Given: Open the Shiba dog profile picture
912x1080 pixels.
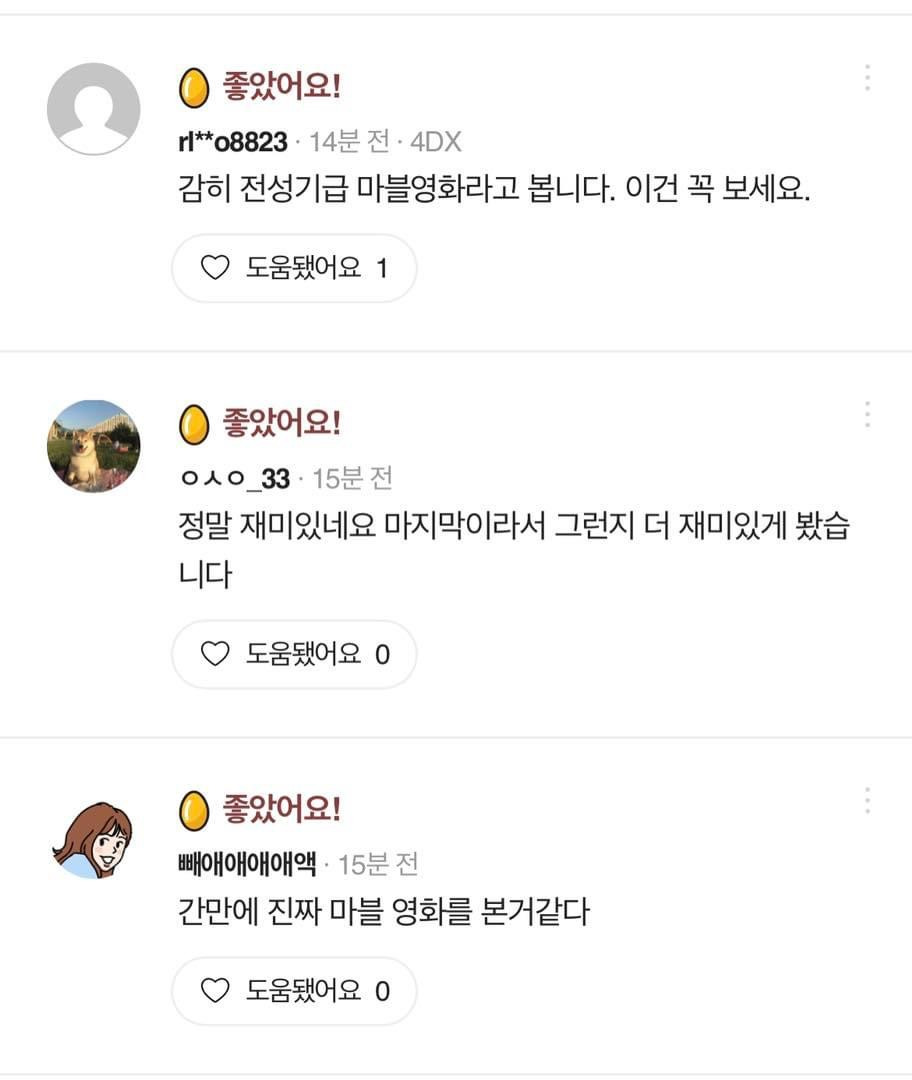Looking at the screenshot, I should [x=94, y=446].
